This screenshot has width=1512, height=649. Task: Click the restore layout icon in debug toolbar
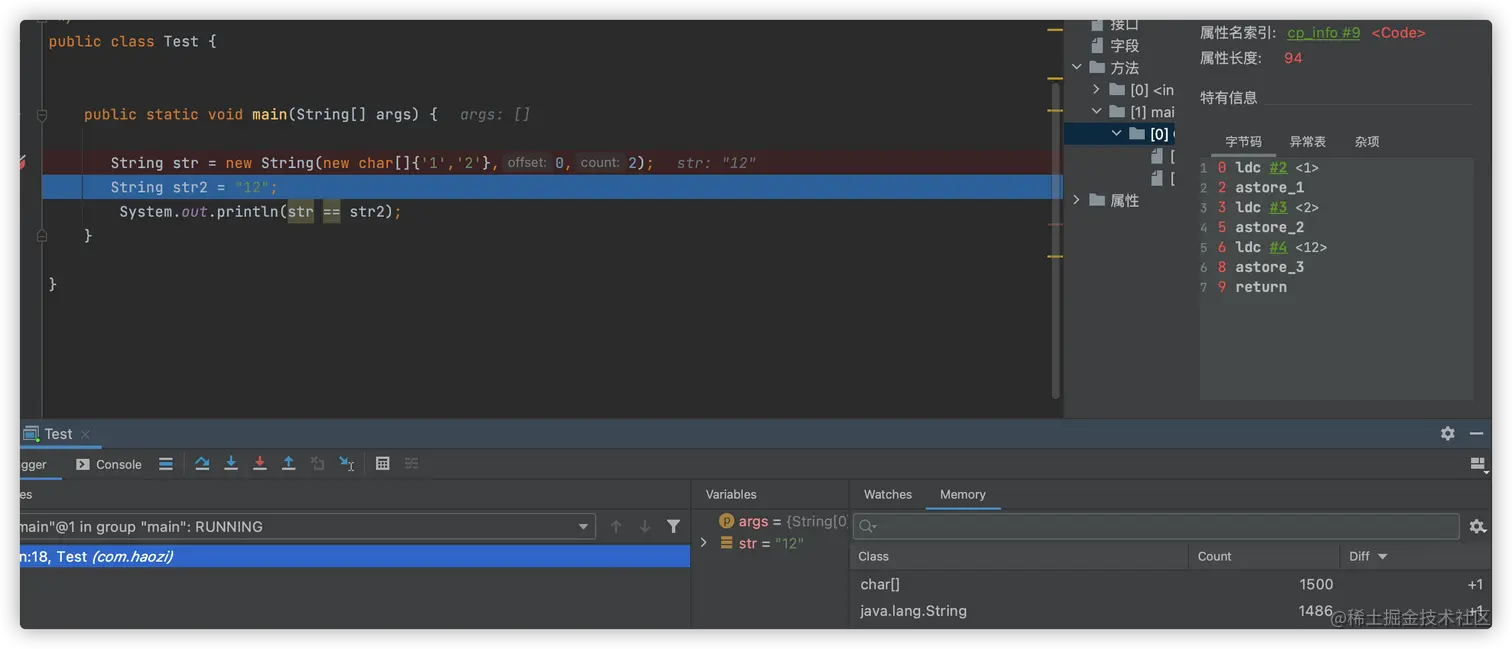1477,464
